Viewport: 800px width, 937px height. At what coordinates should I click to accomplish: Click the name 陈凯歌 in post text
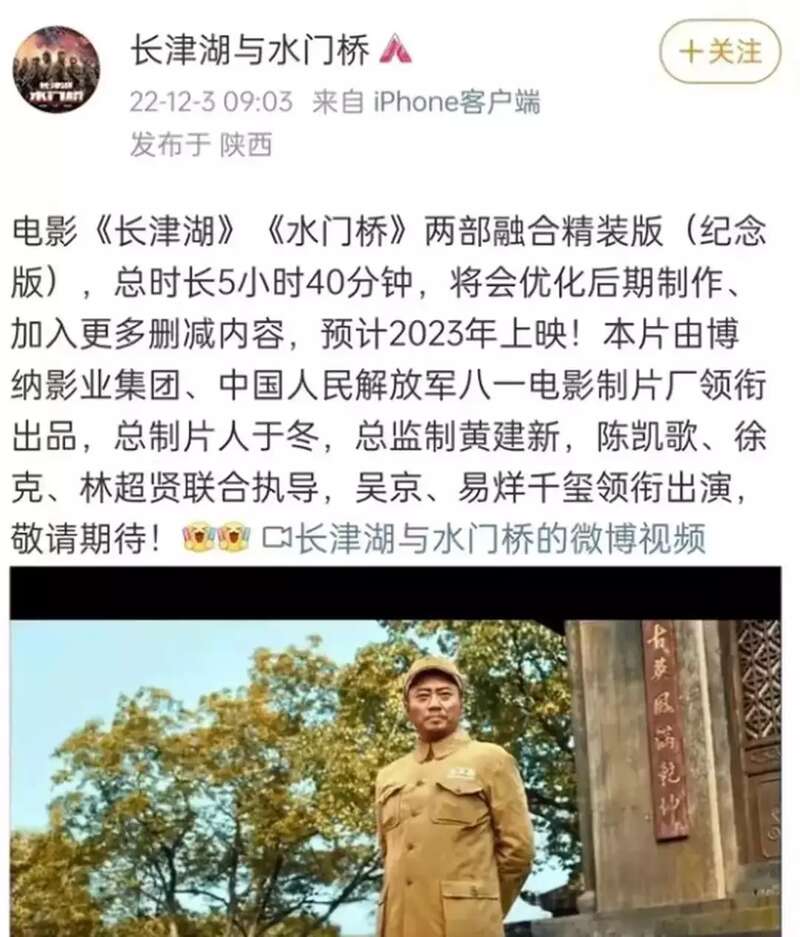[646, 436]
